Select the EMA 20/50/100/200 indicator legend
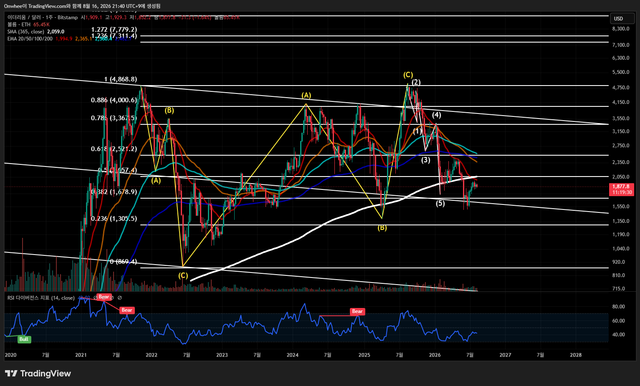This screenshot has height=386, width=640. [x=30, y=38]
